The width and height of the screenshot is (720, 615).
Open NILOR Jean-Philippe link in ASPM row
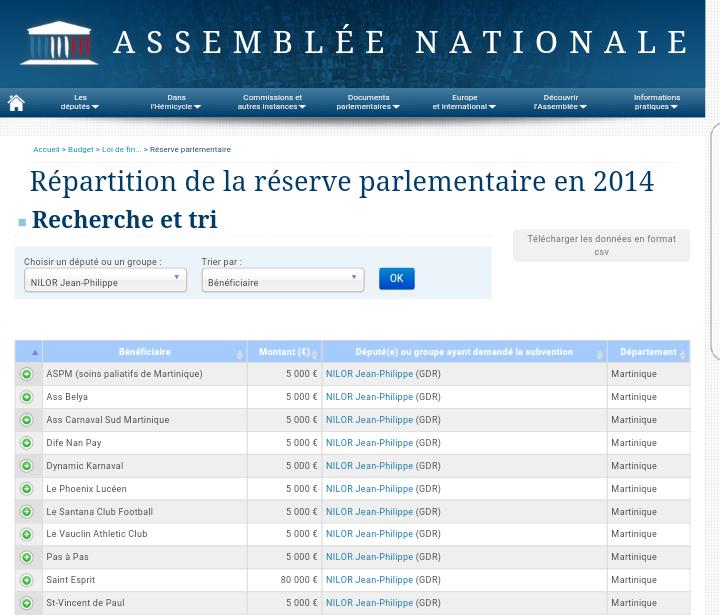click(x=369, y=374)
